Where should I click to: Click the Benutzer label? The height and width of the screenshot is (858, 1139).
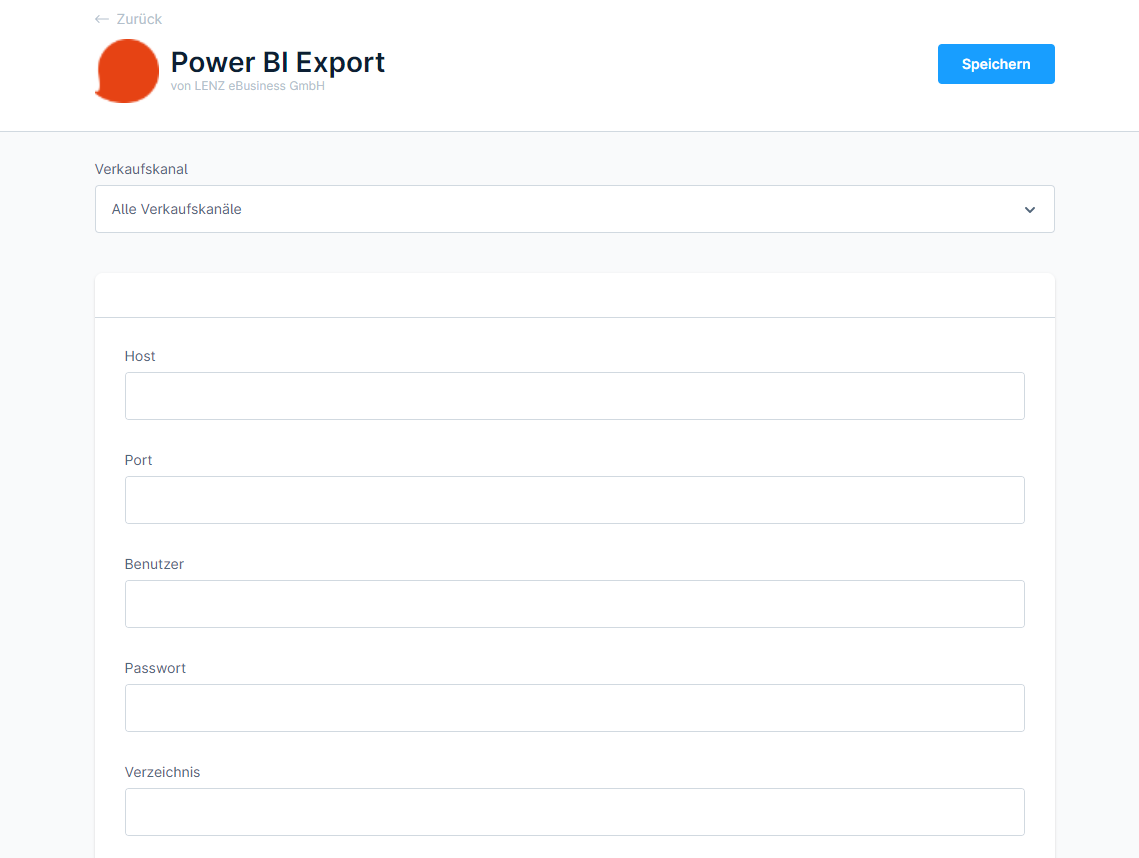click(x=154, y=564)
